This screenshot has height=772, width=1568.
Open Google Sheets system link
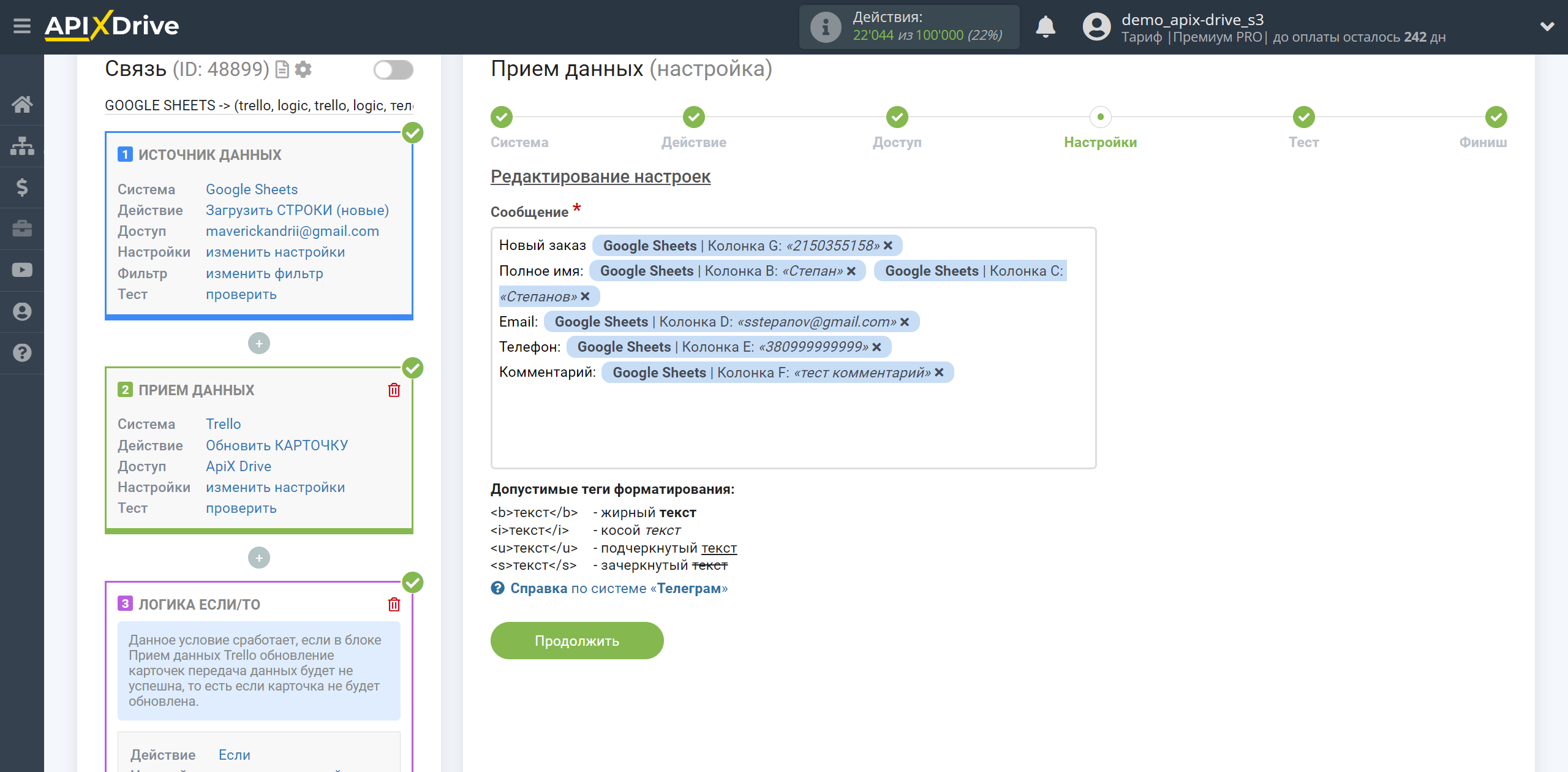click(x=252, y=189)
